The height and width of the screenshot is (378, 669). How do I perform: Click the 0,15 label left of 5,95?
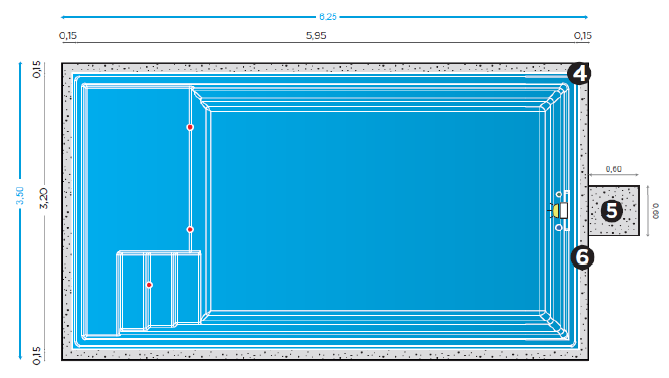click(68, 35)
